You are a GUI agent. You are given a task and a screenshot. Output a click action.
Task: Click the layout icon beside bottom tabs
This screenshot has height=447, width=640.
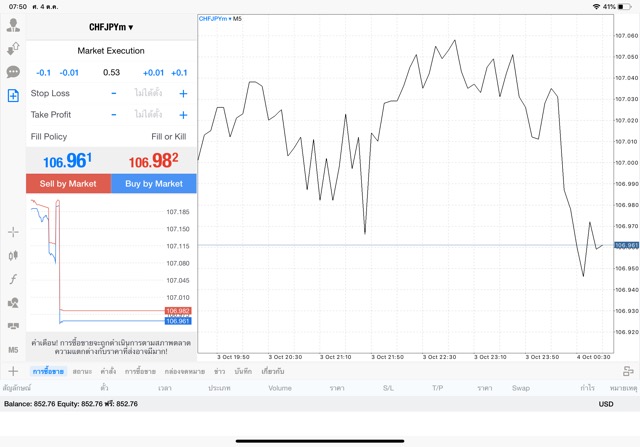[x=627, y=371]
